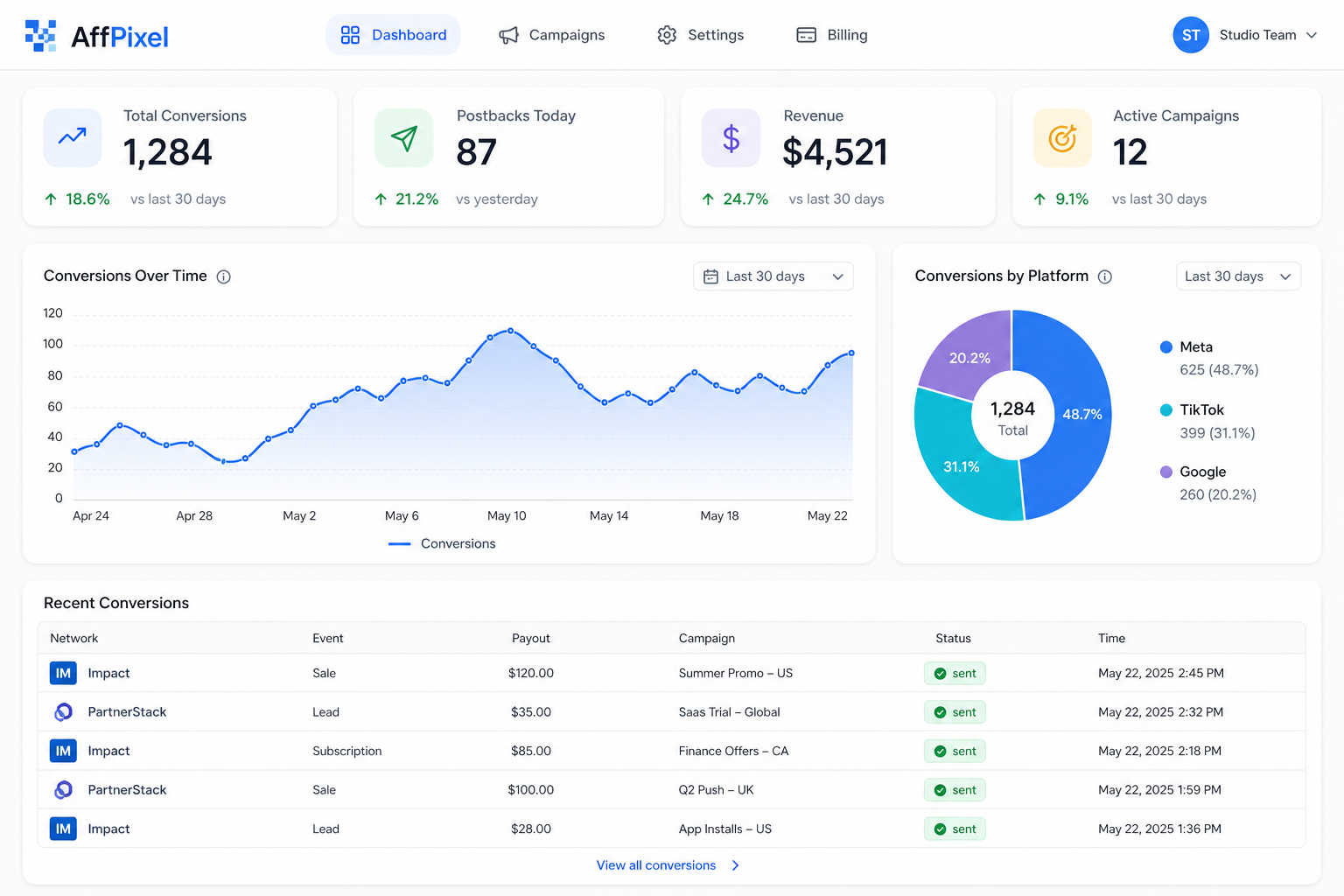Screen dimensions: 1344x896
Task: Click the TikTok teal legend dot
Action: point(1165,409)
